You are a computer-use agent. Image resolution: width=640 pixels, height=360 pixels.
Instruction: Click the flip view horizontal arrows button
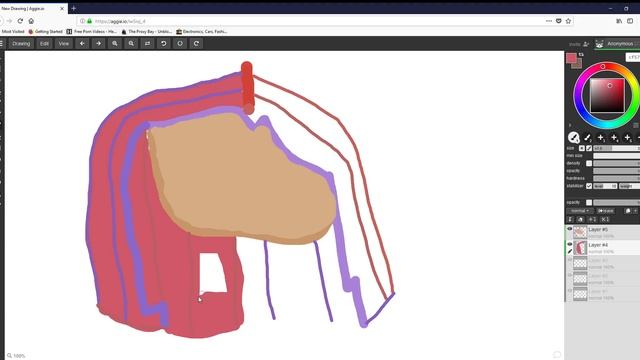click(147, 43)
